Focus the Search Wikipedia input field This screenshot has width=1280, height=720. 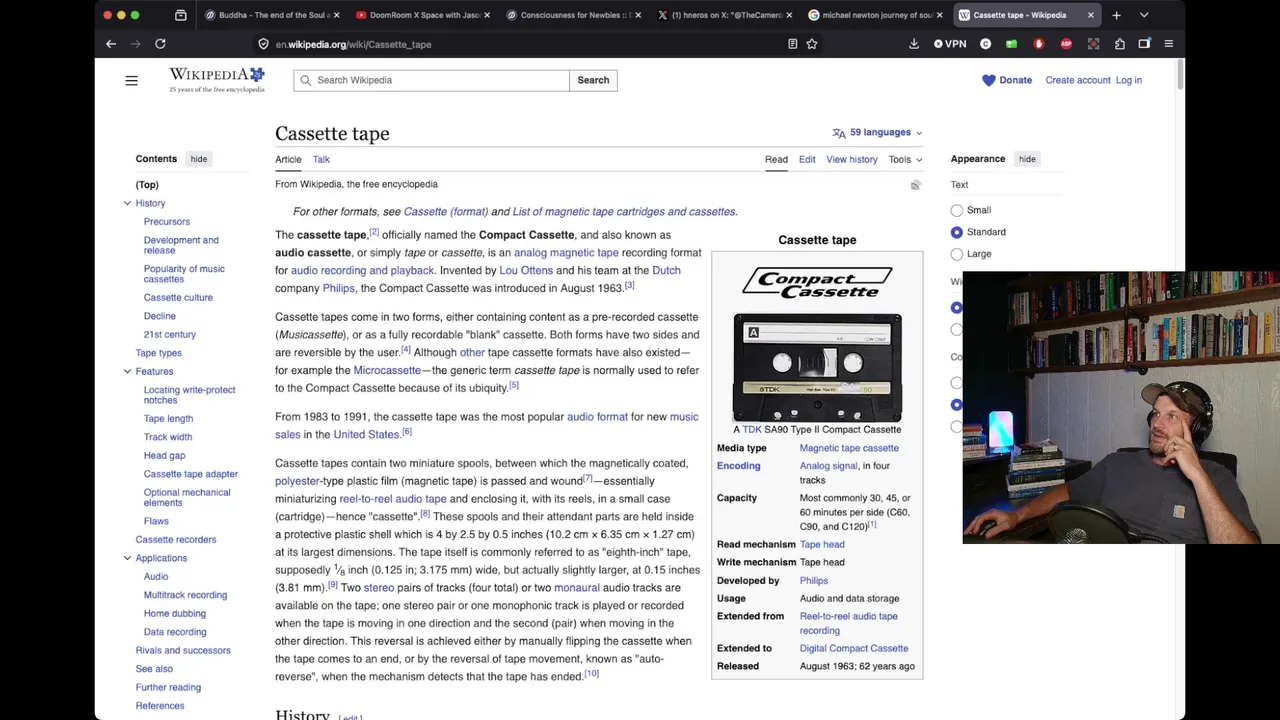(x=431, y=80)
